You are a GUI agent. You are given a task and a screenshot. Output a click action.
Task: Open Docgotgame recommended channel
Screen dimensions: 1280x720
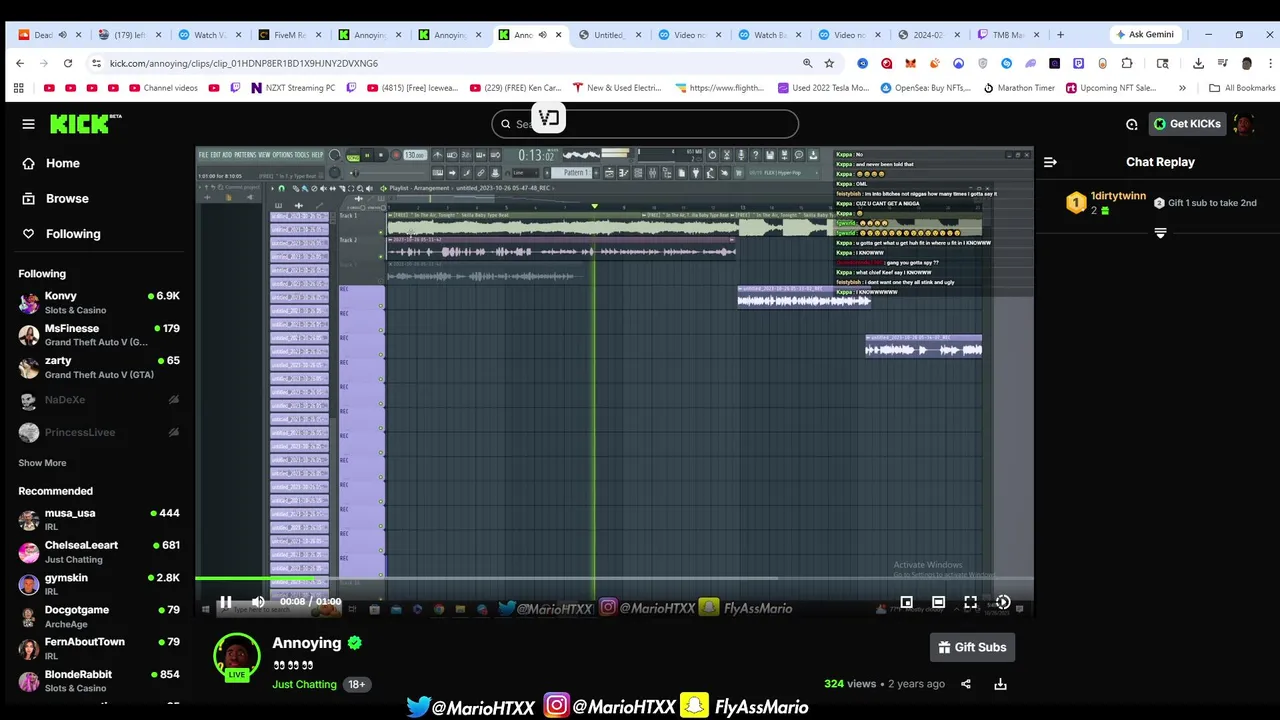pyautogui.click(x=98, y=616)
